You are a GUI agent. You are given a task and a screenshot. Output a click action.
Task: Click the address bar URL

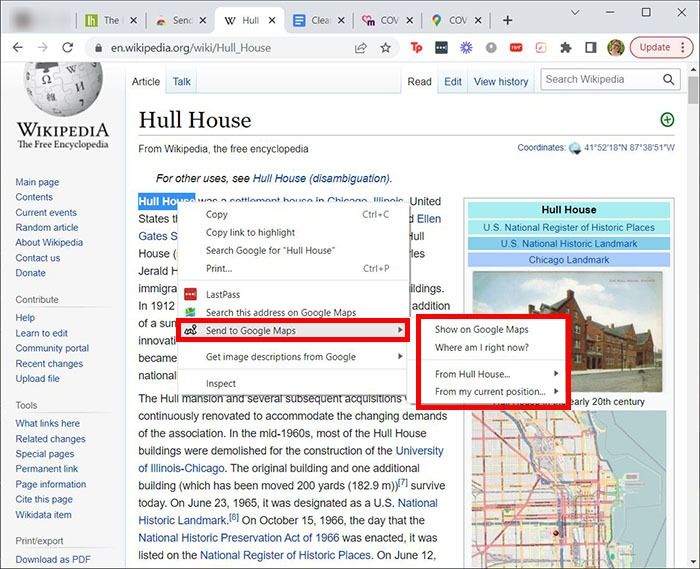pos(191,48)
